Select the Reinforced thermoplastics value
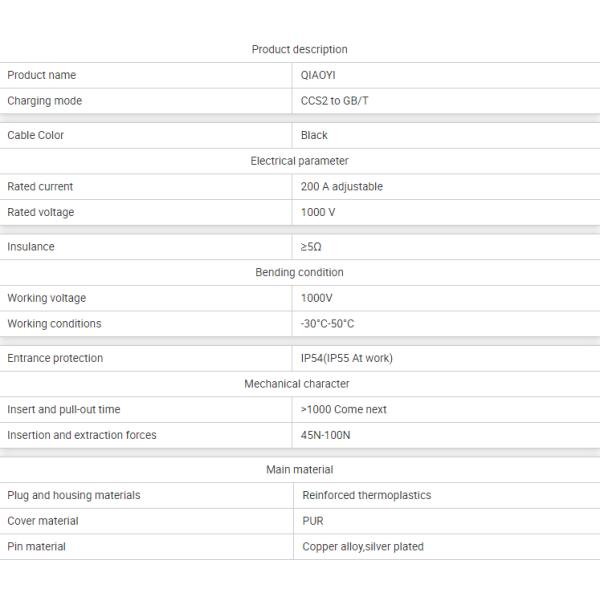The width and height of the screenshot is (600, 600). [x=366, y=495]
